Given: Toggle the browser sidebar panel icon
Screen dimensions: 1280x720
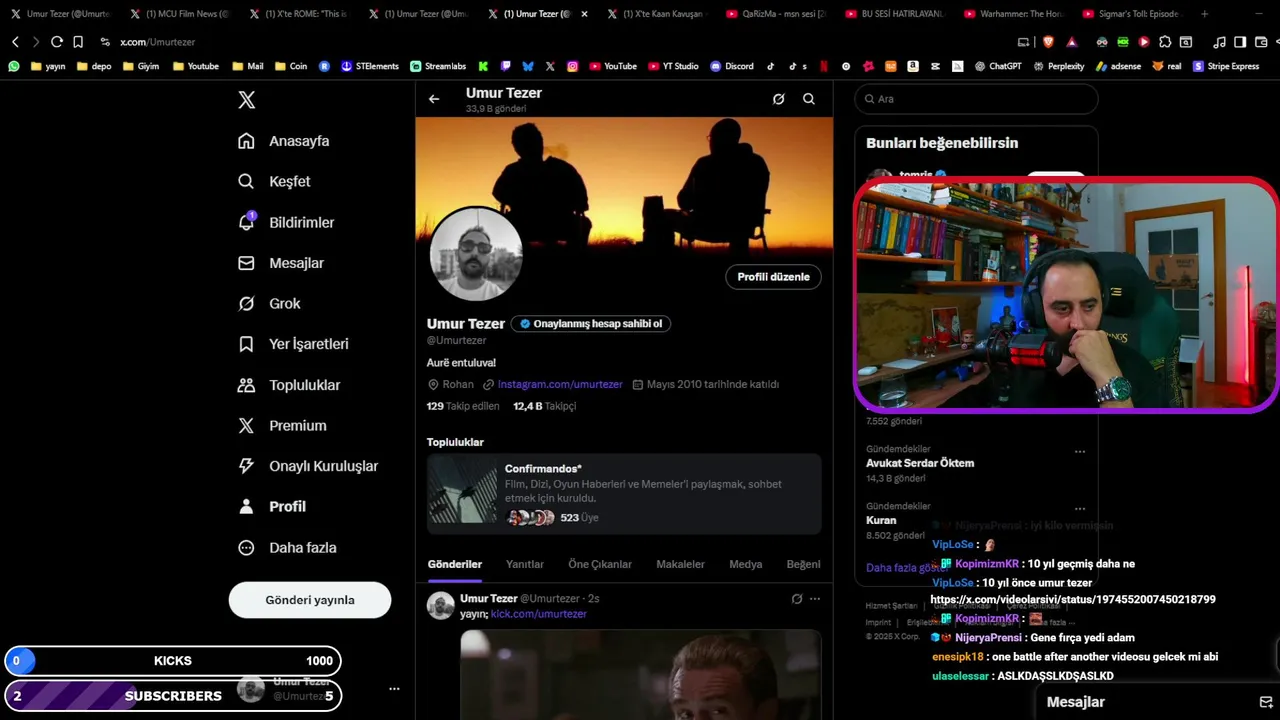Looking at the screenshot, I should pyautogui.click(x=1240, y=42).
